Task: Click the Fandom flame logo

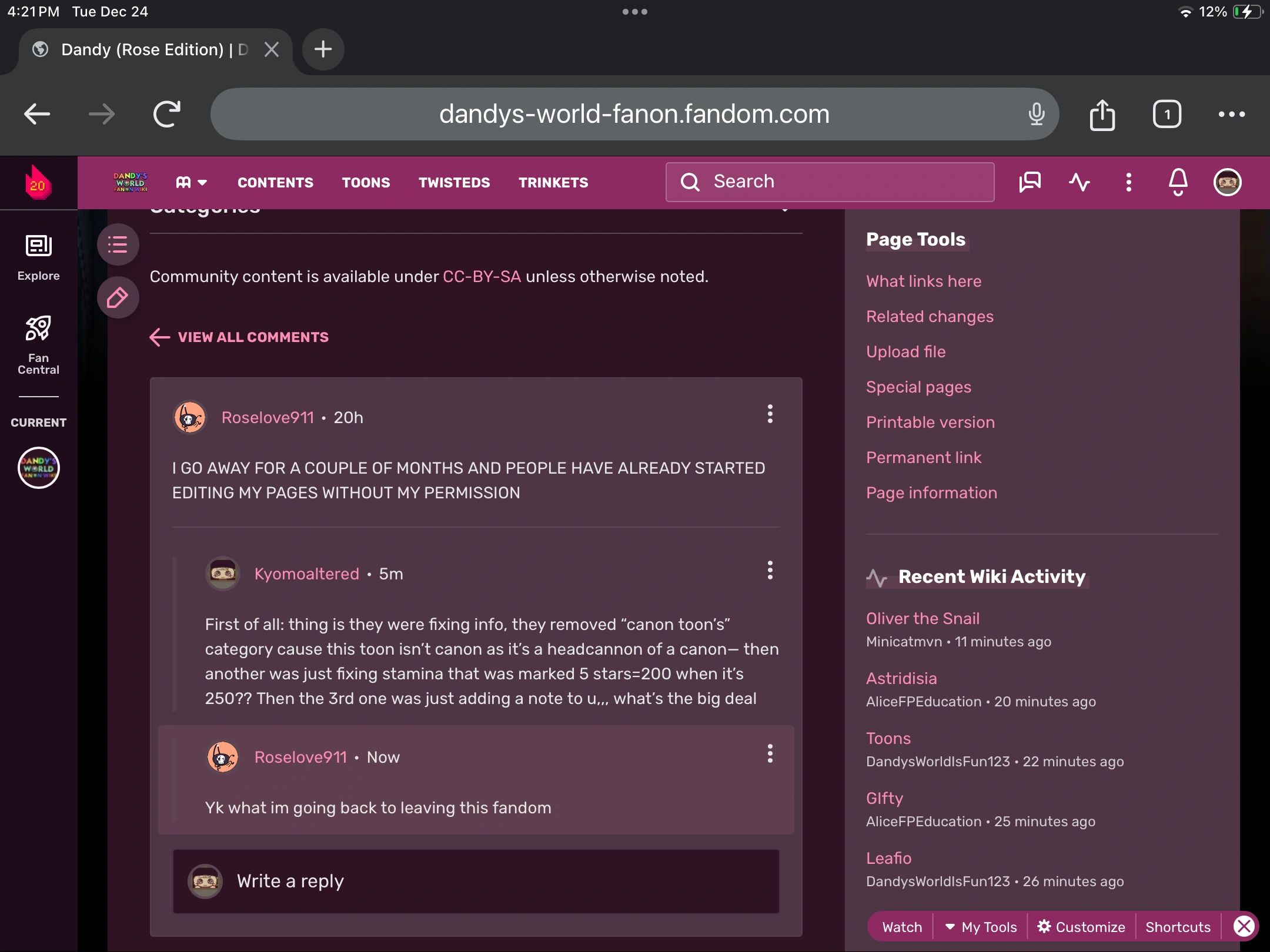Action: tap(38, 183)
